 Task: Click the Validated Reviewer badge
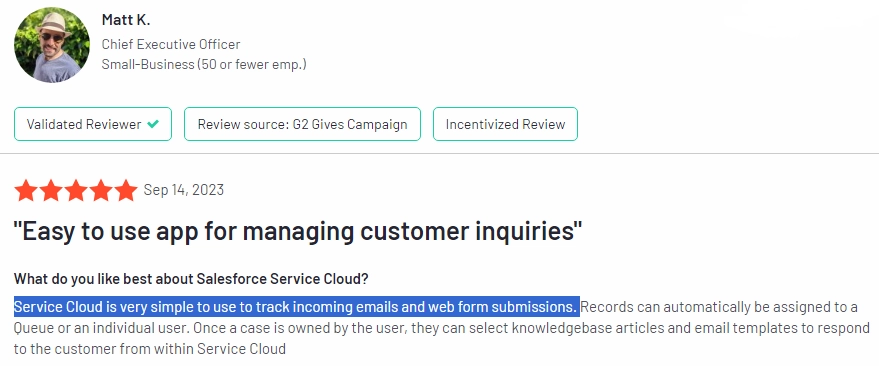click(93, 124)
